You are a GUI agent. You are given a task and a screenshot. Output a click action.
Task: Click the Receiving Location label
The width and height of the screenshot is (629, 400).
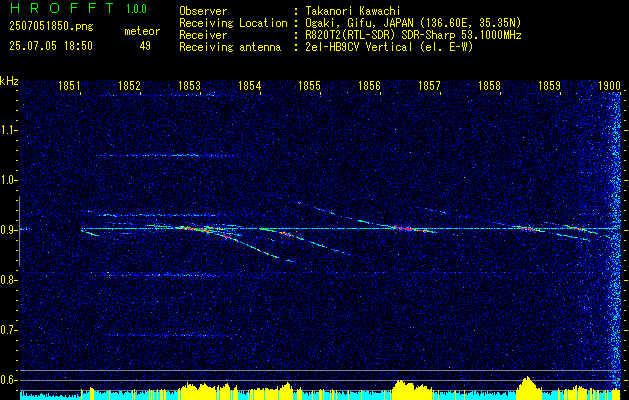coord(233,23)
